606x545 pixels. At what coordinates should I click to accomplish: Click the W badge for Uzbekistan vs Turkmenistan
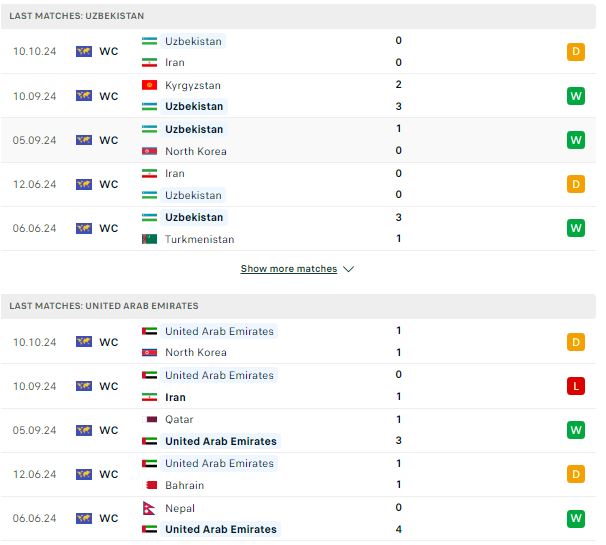pos(575,228)
